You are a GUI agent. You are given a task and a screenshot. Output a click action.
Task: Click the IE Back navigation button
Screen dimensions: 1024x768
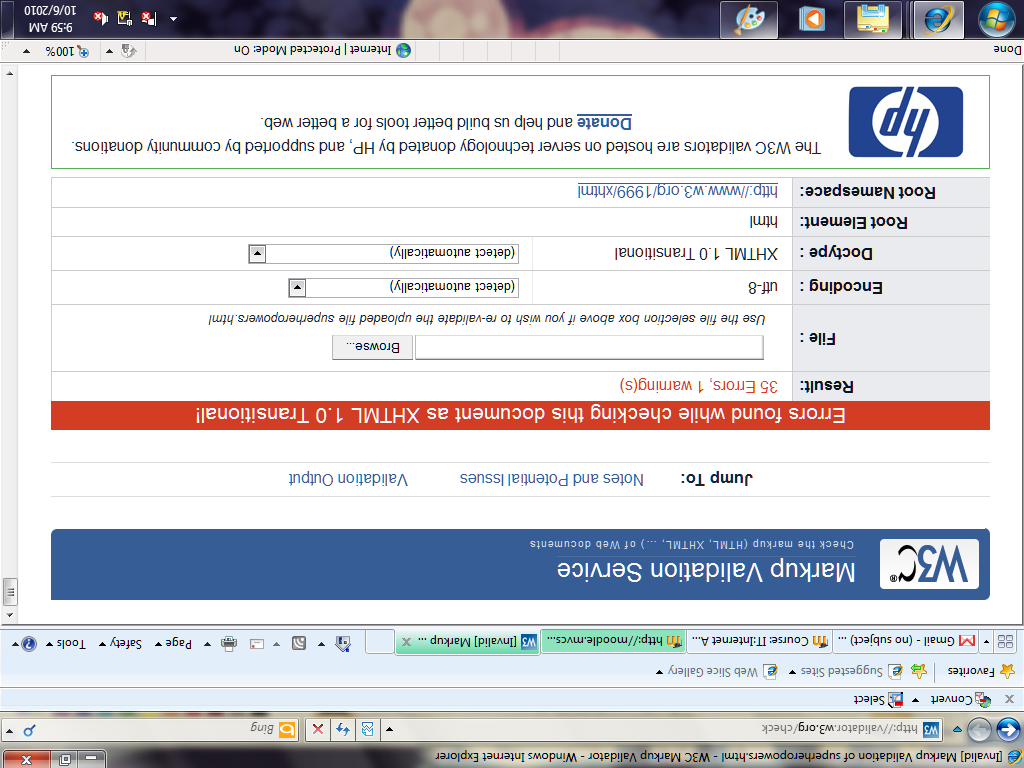tap(1008, 729)
